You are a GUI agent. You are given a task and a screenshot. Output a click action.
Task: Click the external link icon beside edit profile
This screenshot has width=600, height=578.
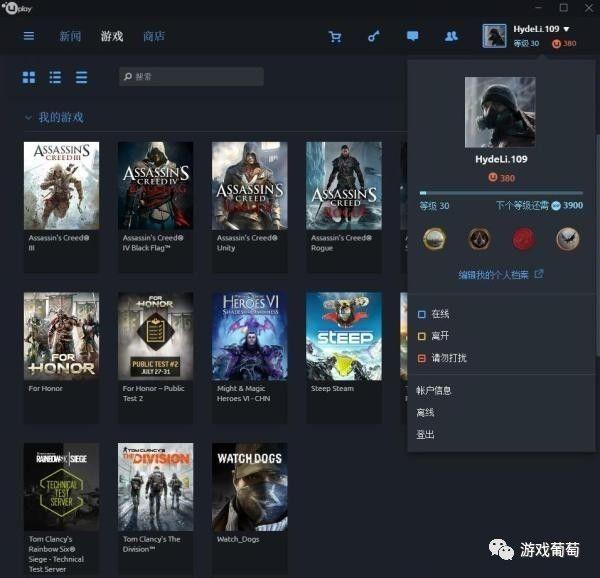point(539,274)
